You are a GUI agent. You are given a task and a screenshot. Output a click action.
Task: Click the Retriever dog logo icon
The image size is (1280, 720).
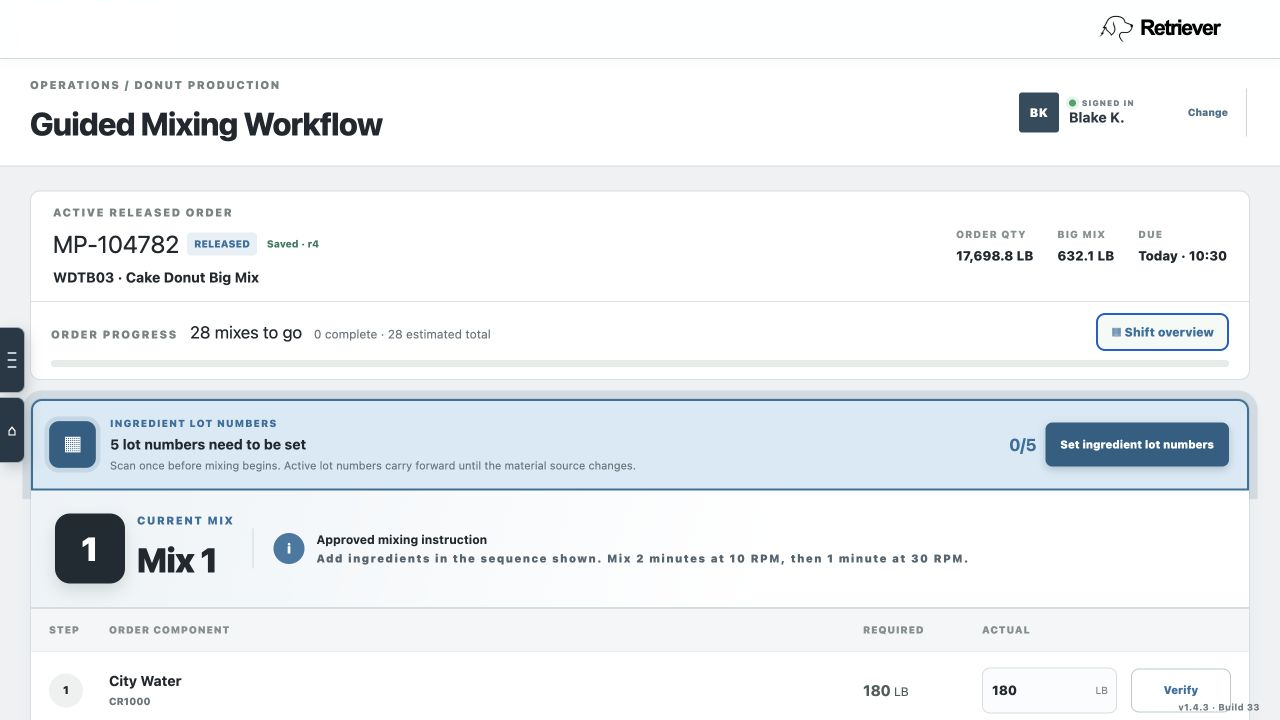coord(1116,28)
